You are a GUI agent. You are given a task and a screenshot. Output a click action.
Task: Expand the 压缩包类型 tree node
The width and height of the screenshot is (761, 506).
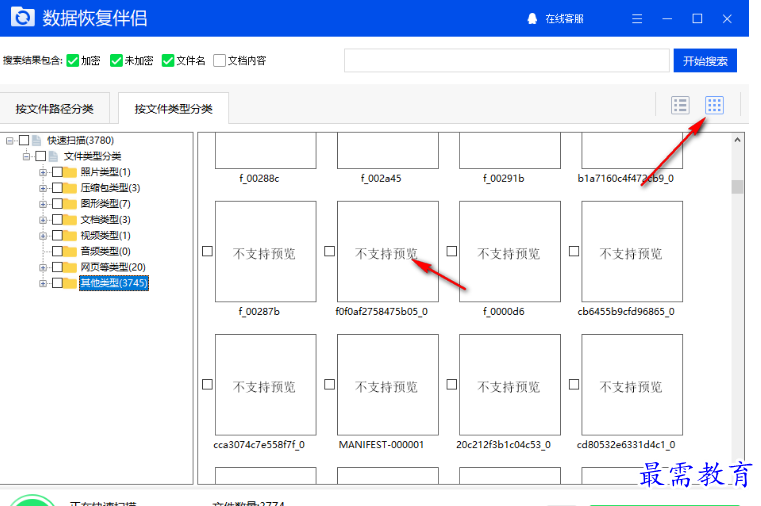coord(43,188)
